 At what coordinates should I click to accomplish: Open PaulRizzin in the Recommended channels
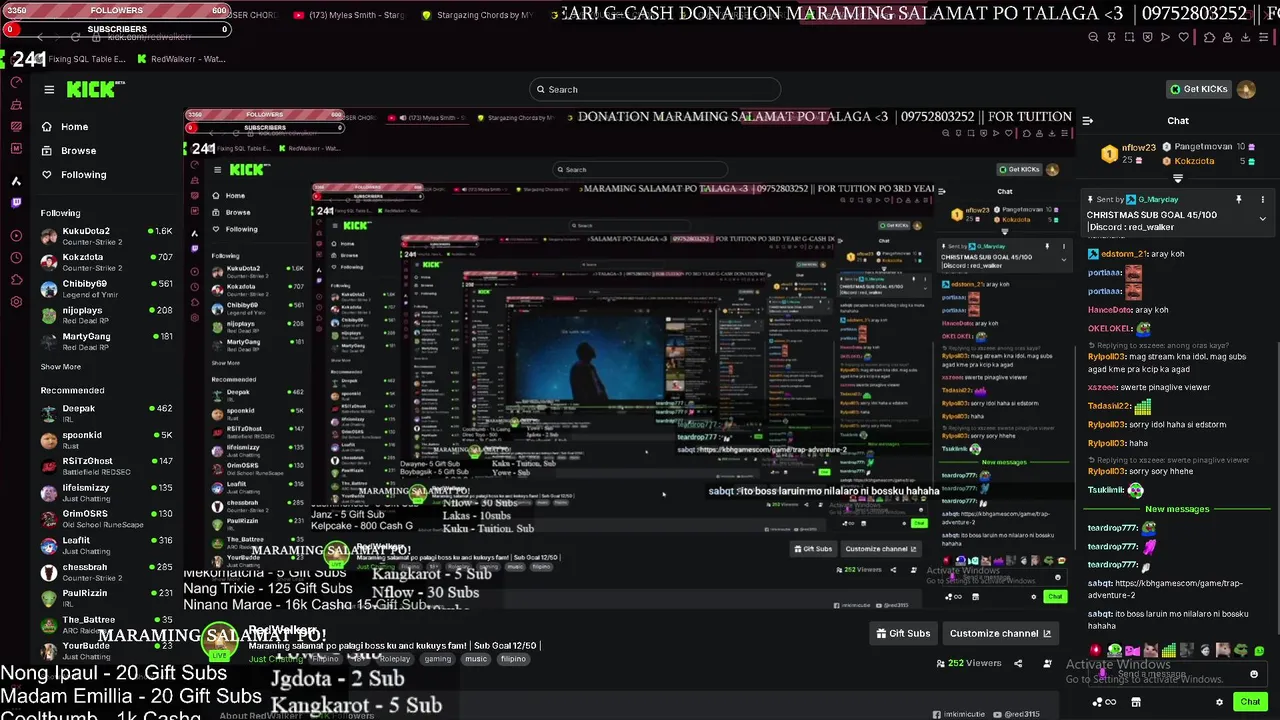pos(107,598)
